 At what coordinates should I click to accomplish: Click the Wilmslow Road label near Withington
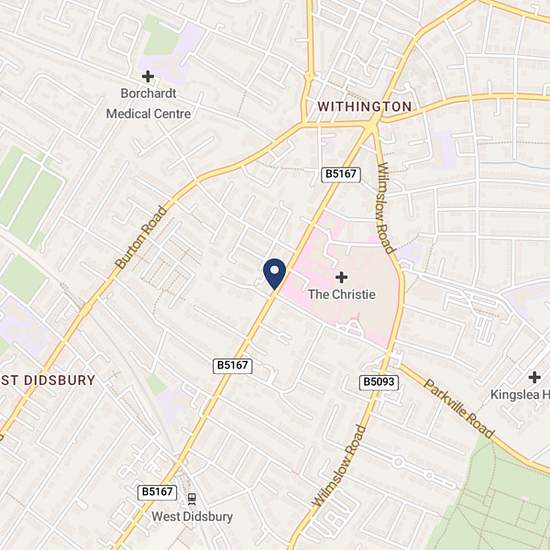[385, 208]
